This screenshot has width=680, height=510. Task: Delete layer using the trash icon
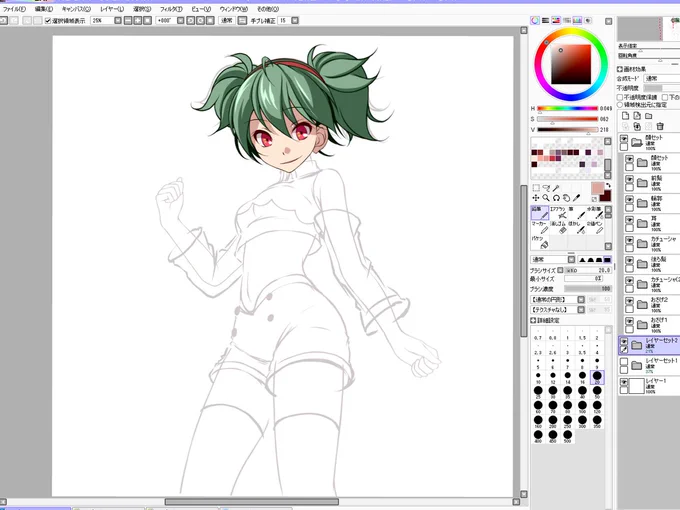660,126
